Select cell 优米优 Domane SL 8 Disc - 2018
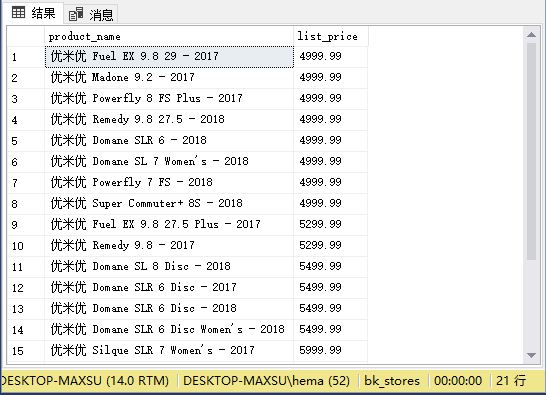 coord(169,266)
